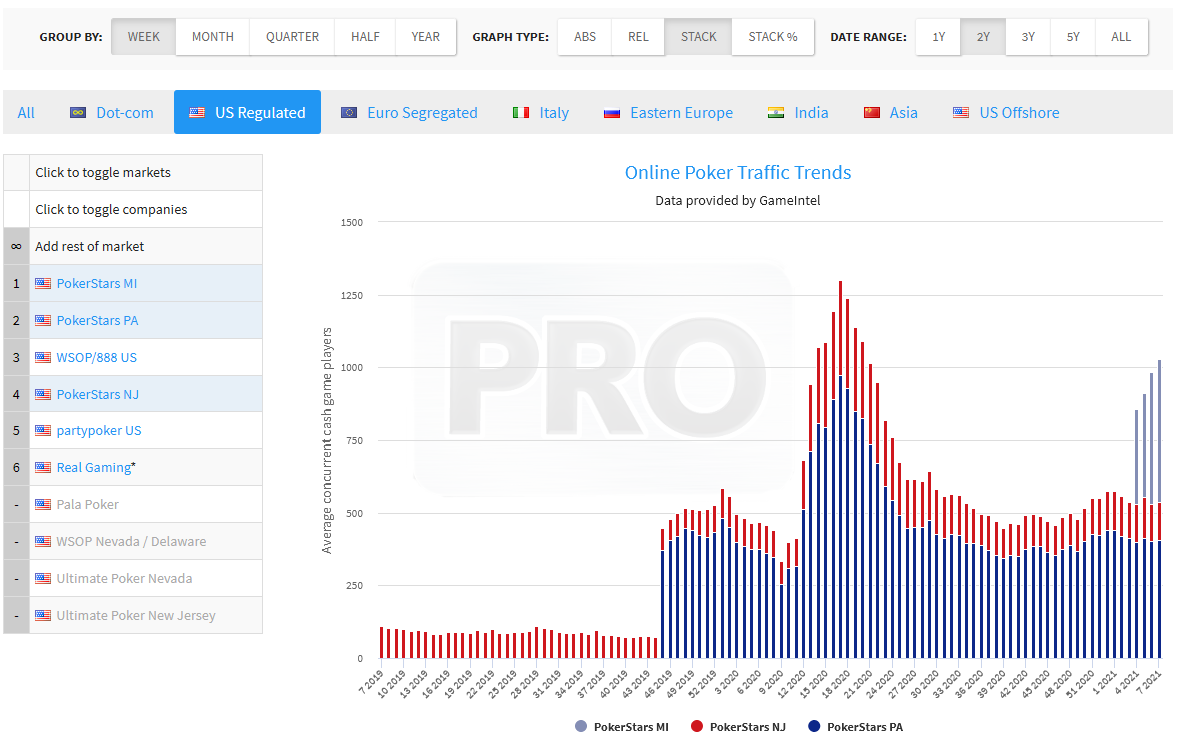
Task: Toggle PokerStars NJ red legend swatch
Action: tap(696, 726)
